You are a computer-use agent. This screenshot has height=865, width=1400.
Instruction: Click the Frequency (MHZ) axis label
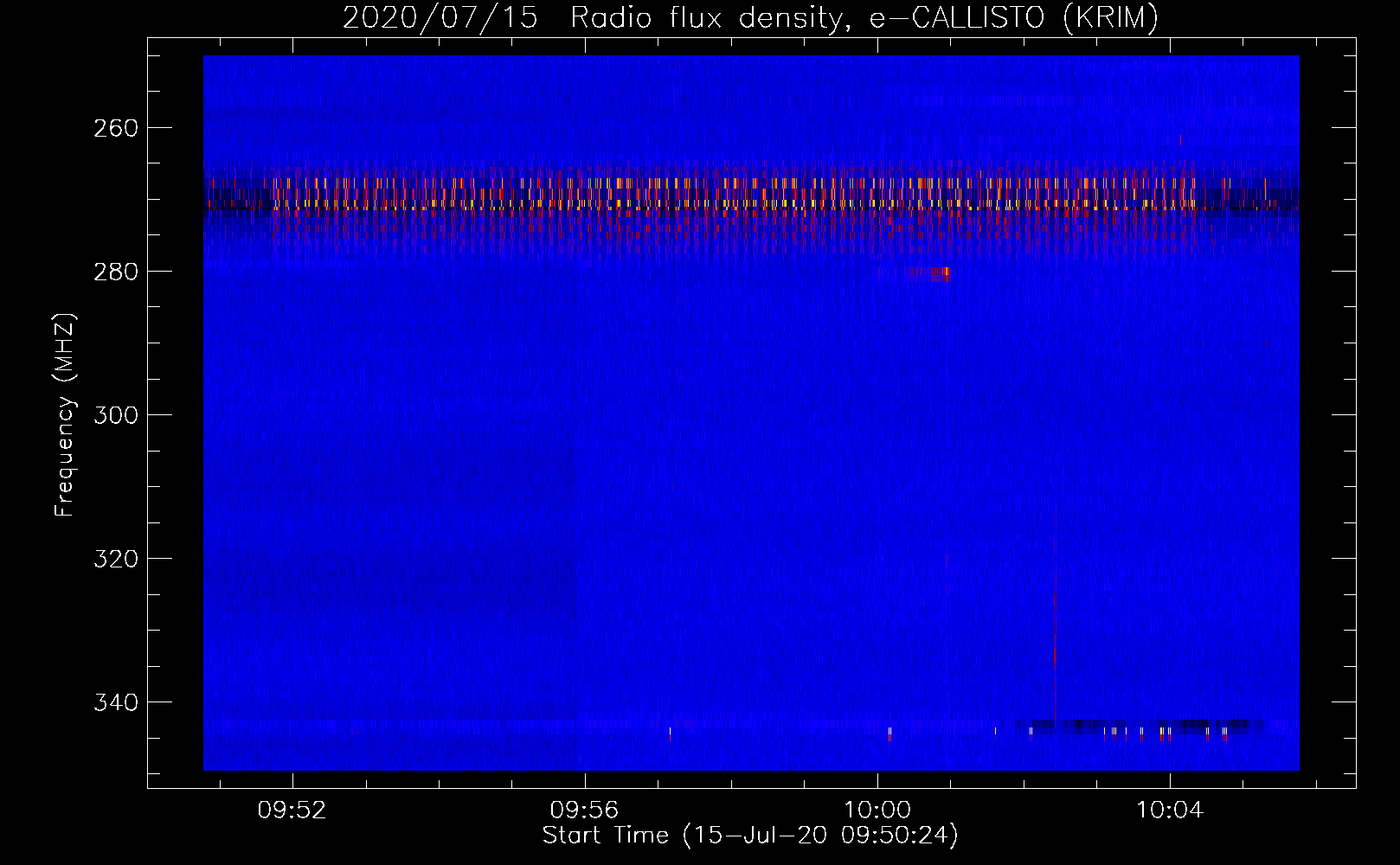pyautogui.click(x=65, y=415)
